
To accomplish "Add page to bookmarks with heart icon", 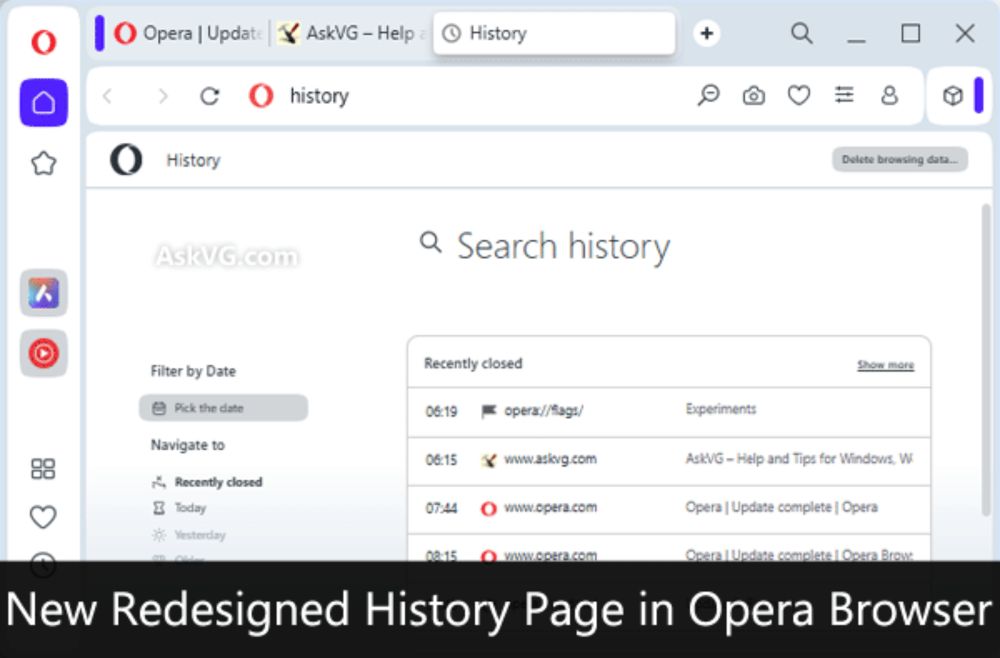I will pyautogui.click(x=798, y=96).
